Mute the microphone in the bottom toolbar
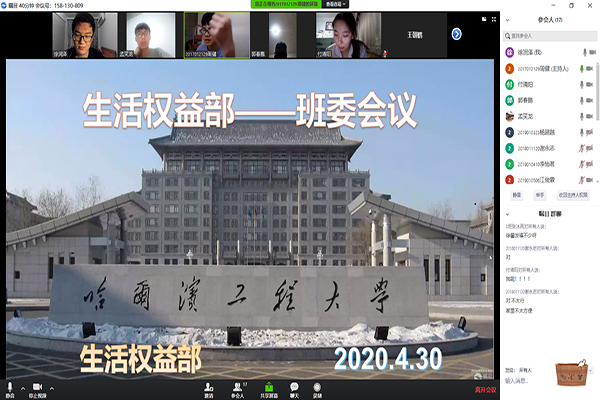This screenshot has width=600, height=400. [x=10, y=386]
